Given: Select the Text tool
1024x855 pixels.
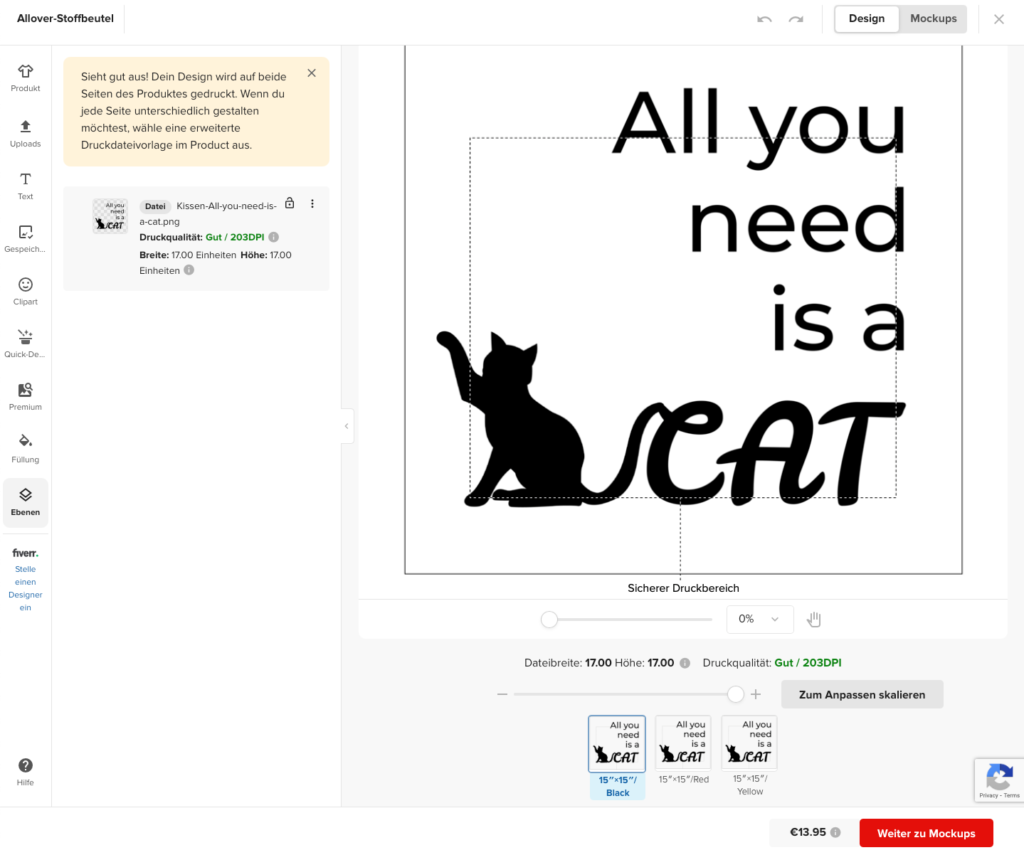Looking at the screenshot, I should [25, 185].
